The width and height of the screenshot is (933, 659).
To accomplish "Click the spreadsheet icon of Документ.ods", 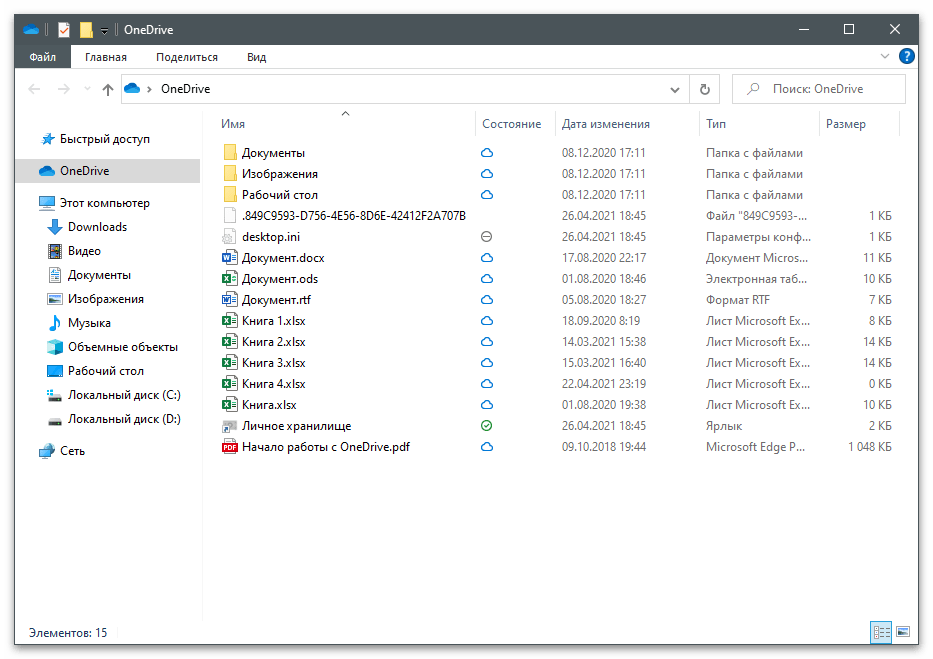I will [229, 278].
